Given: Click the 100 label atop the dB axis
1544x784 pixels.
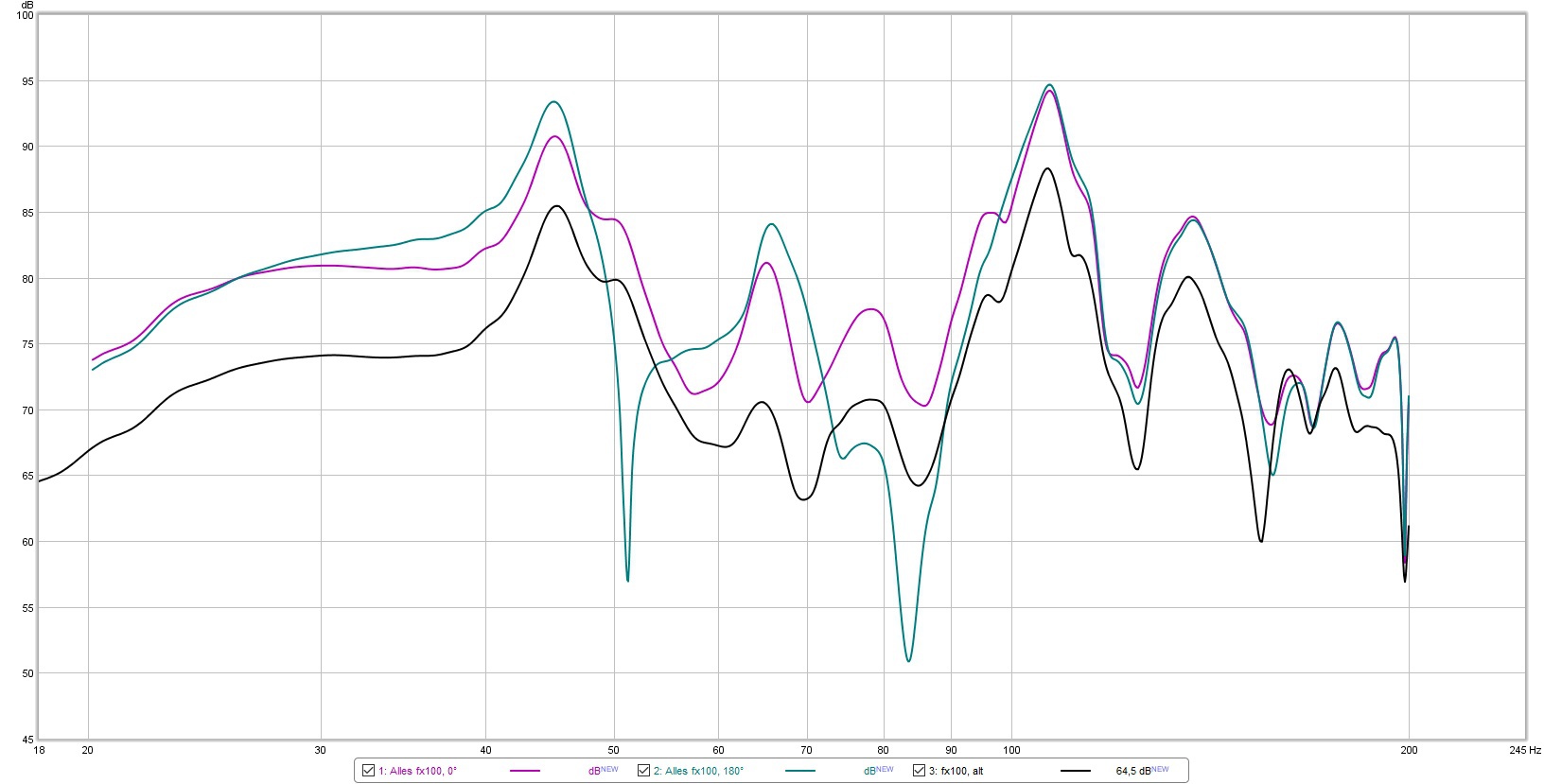Looking at the screenshot, I should (24, 15).
